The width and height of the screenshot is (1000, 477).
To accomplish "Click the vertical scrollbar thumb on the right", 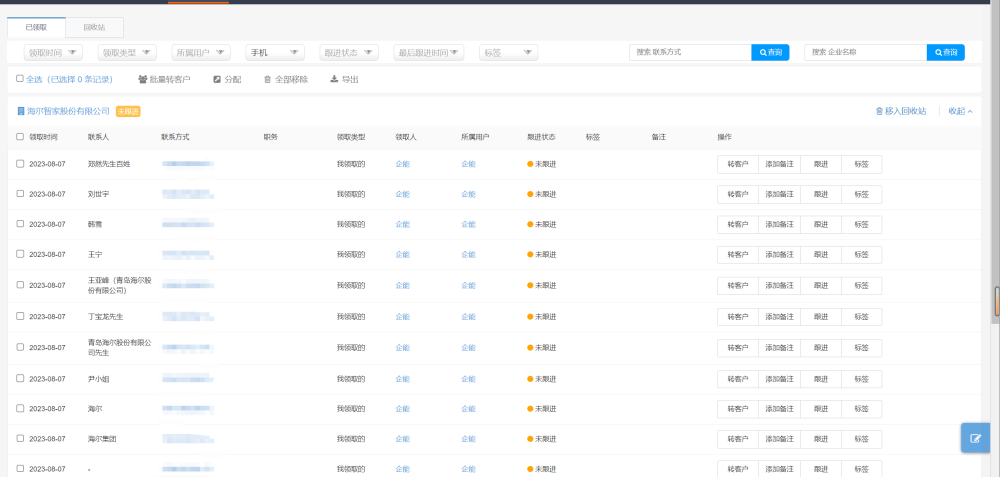I will click(996, 302).
